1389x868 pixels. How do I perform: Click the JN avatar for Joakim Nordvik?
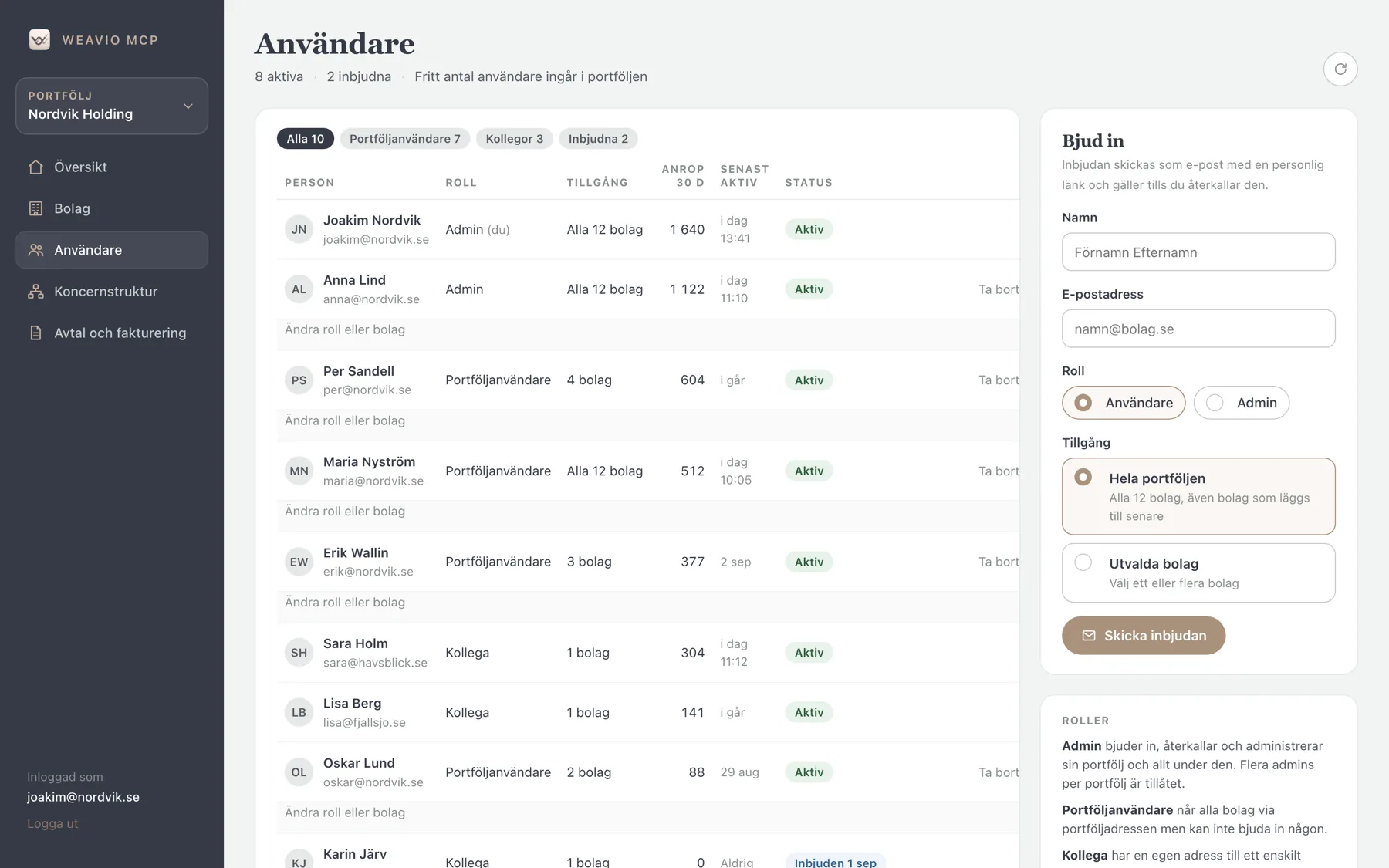299,229
